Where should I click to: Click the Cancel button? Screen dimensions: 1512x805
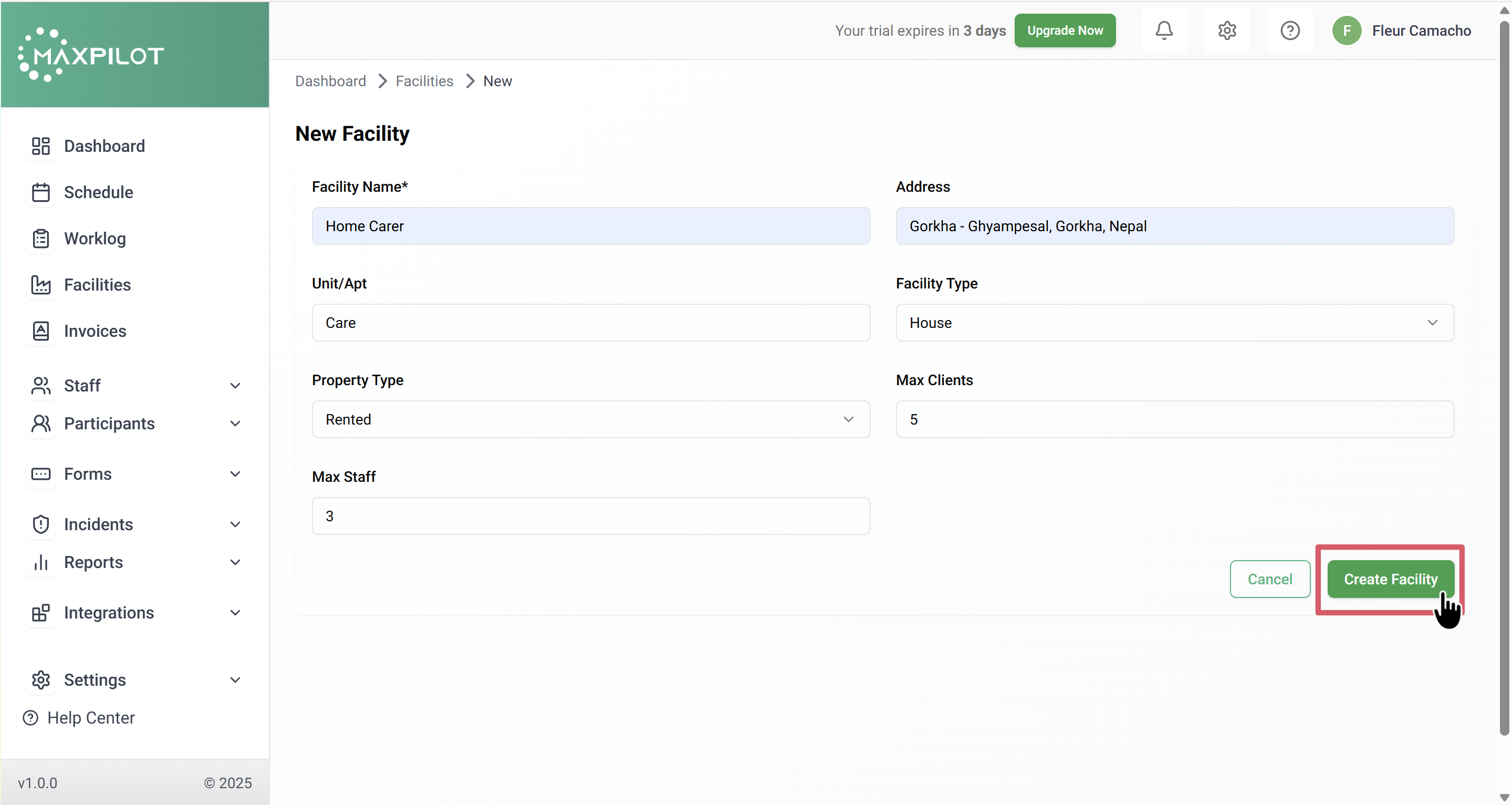[1269, 579]
